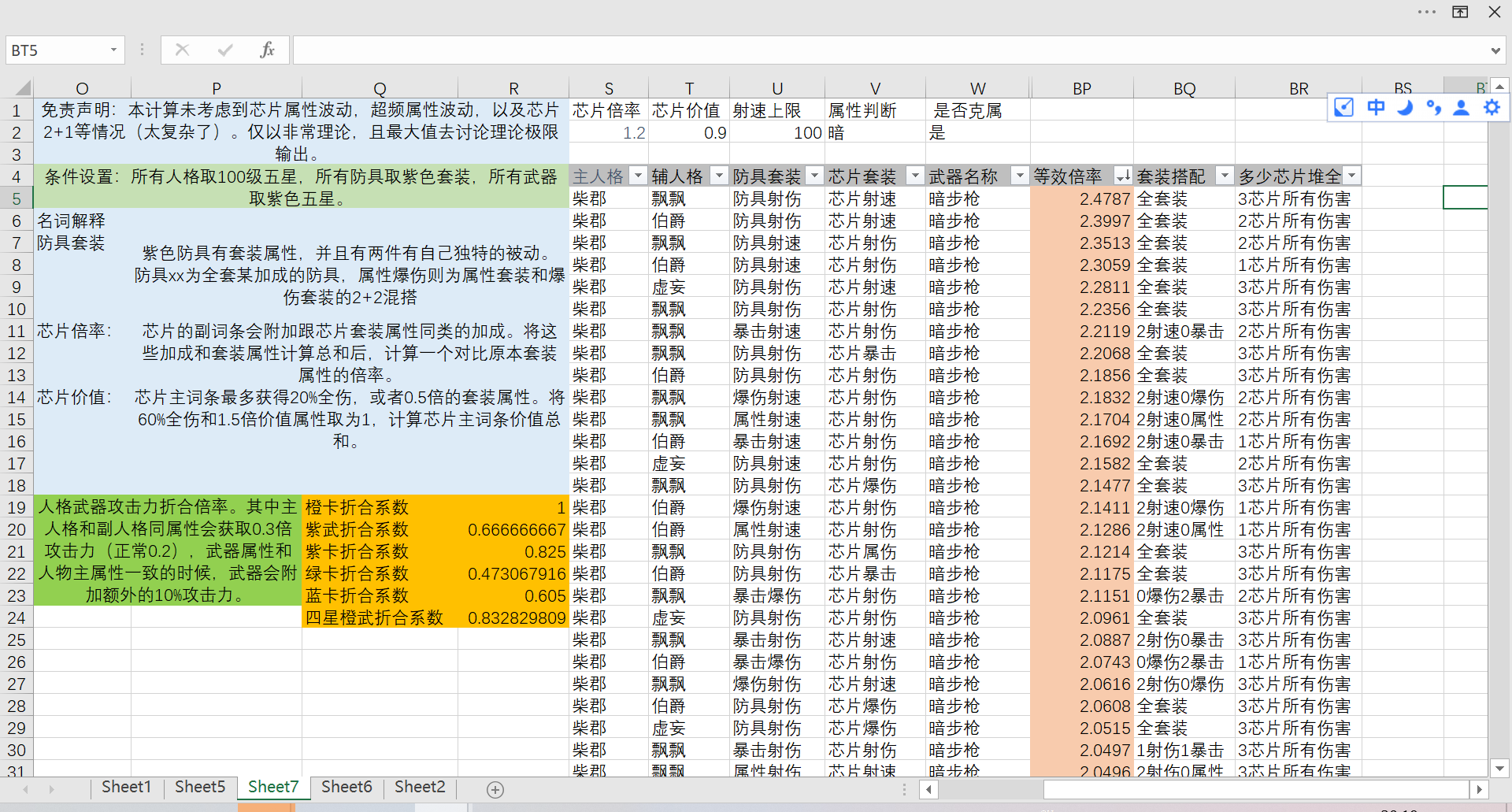Image resolution: width=1512 pixels, height=812 pixels.
Task: Click the three-dots more options button
Action: pos(1426,12)
